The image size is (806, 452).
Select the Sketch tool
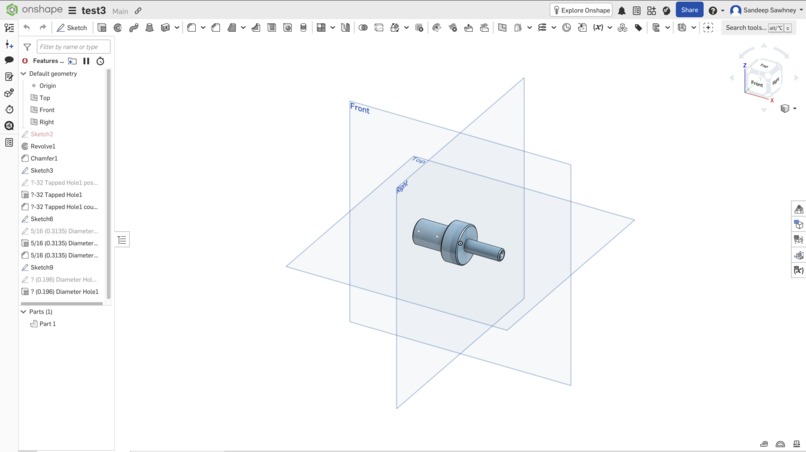[x=72, y=28]
